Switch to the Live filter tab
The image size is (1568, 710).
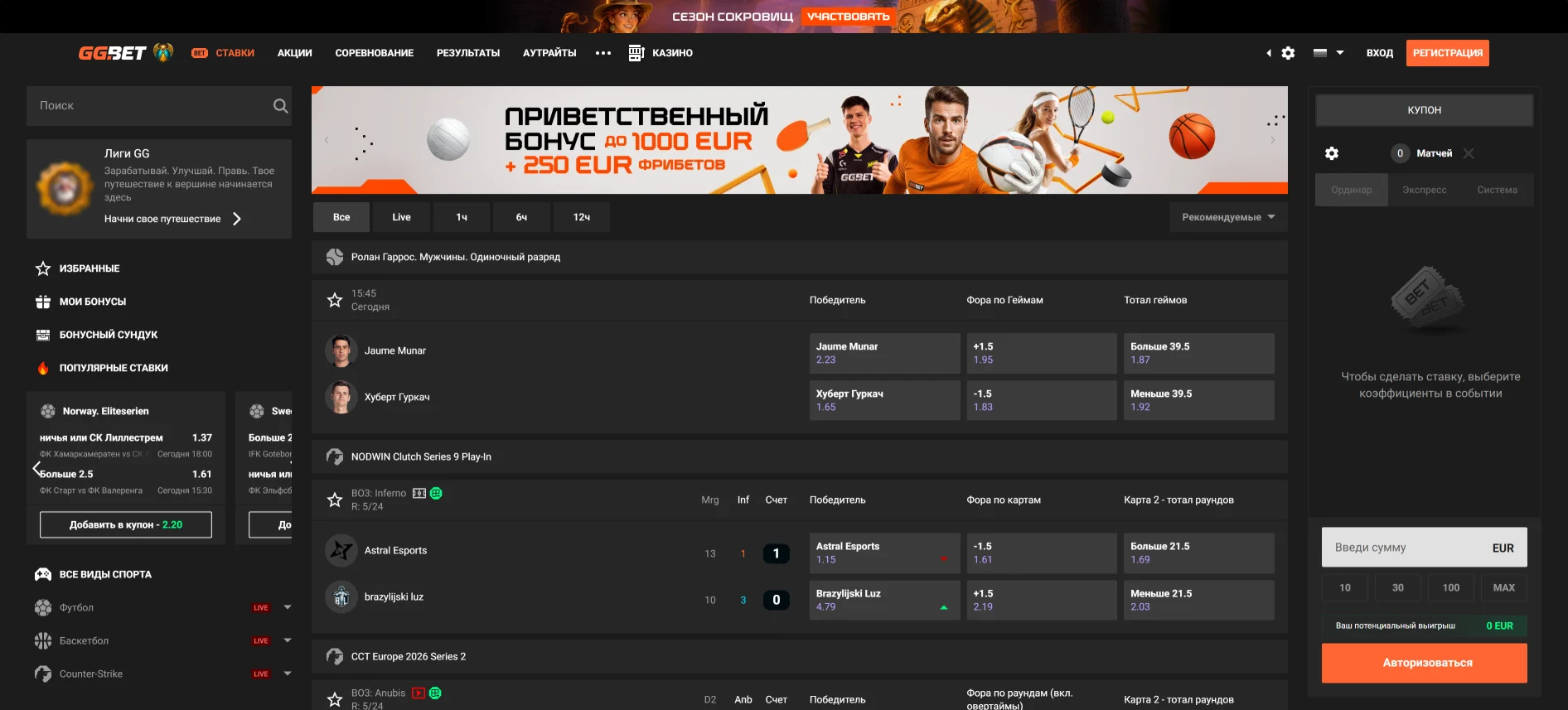pyautogui.click(x=402, y=217)
